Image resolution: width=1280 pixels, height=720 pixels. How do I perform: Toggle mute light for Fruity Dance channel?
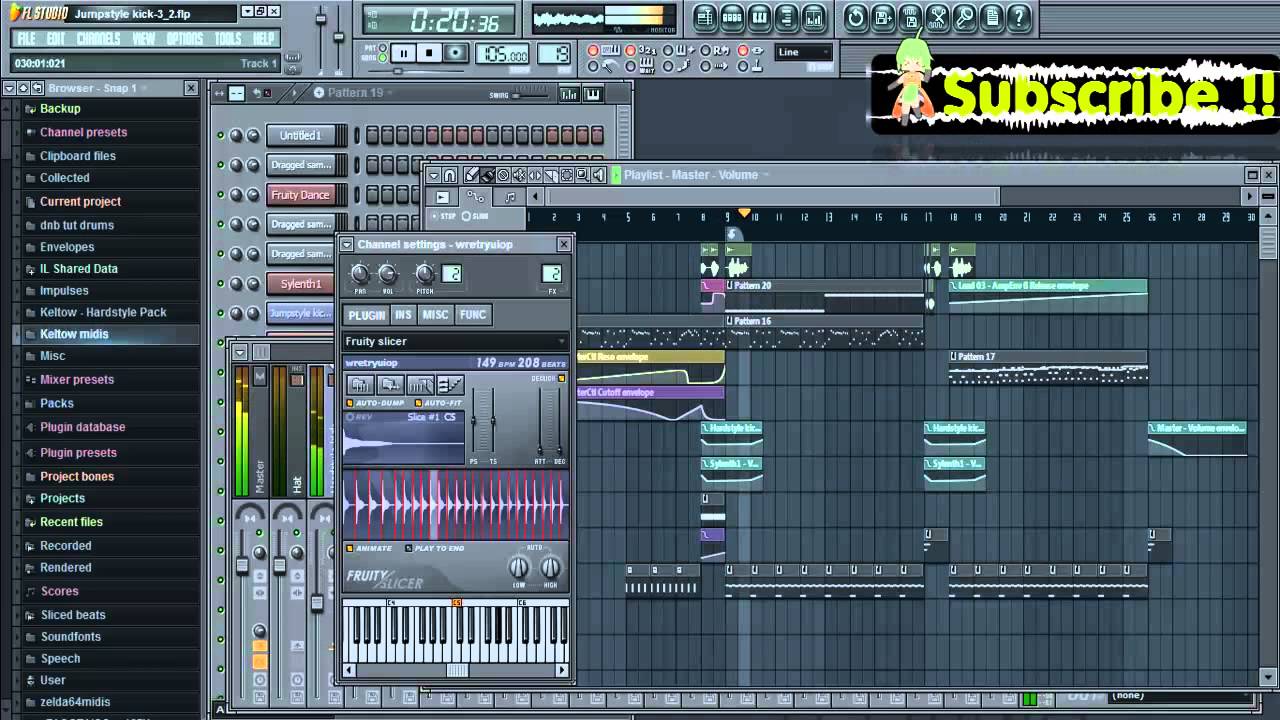click(x=220, y=195)
